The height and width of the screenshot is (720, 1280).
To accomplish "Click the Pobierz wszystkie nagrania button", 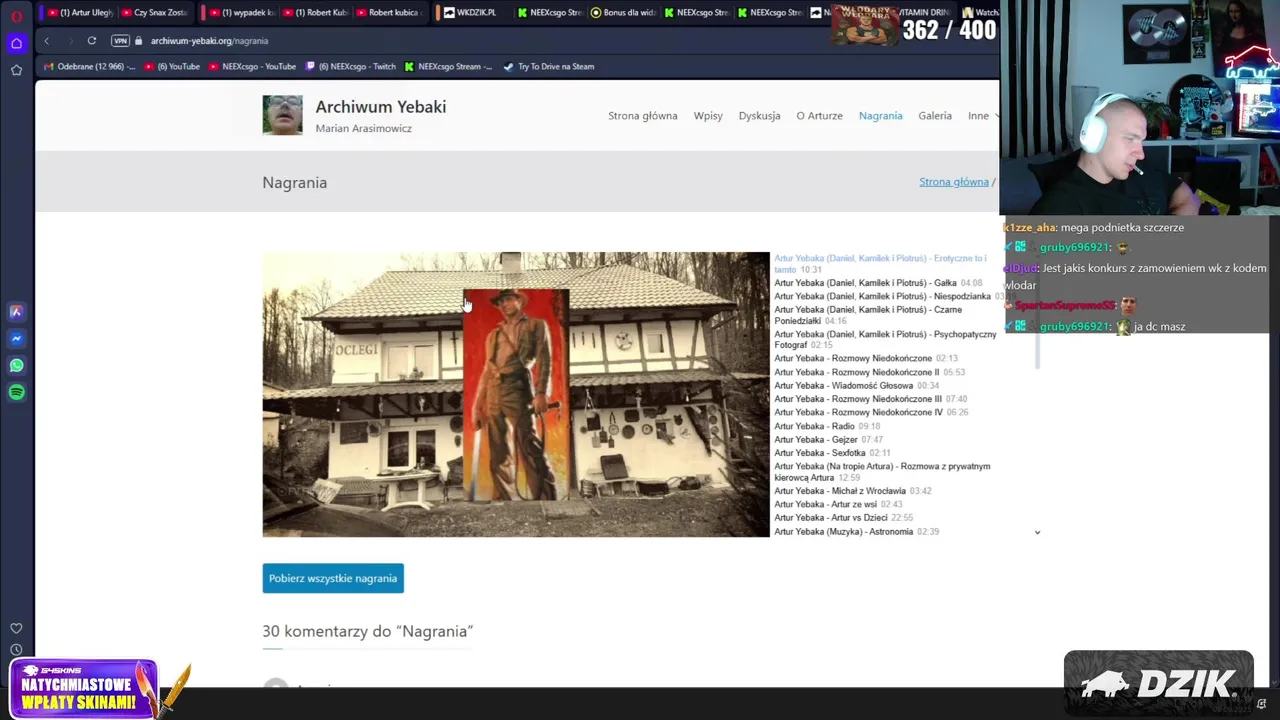I will (333, 578).
